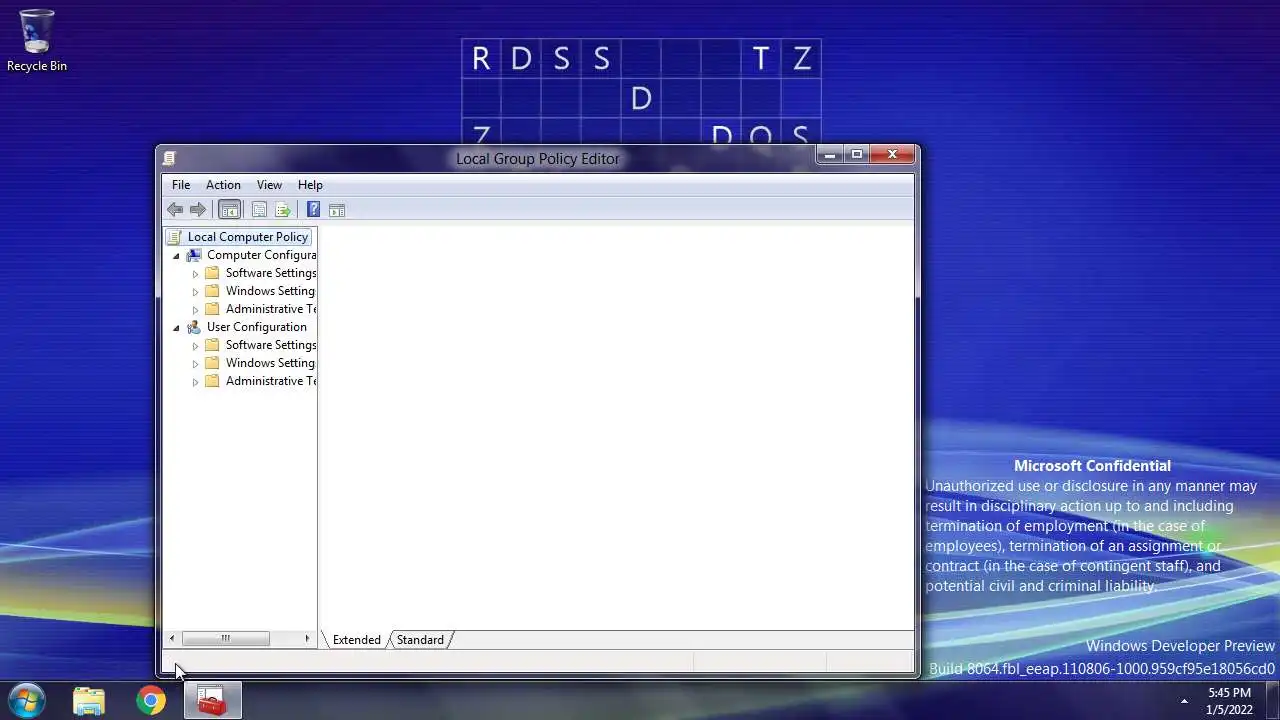Select Administrative Templates label under Computer Configuration

click(271, 309)
